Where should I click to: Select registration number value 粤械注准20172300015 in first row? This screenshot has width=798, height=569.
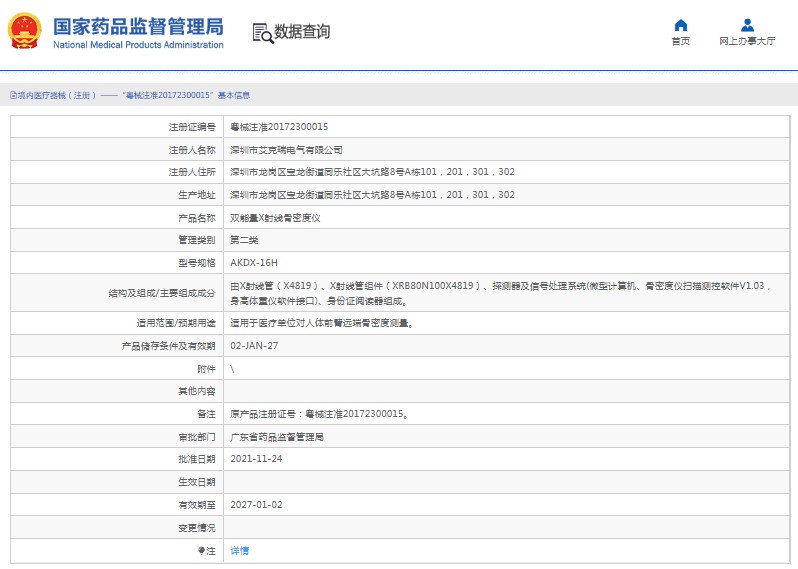279,127
